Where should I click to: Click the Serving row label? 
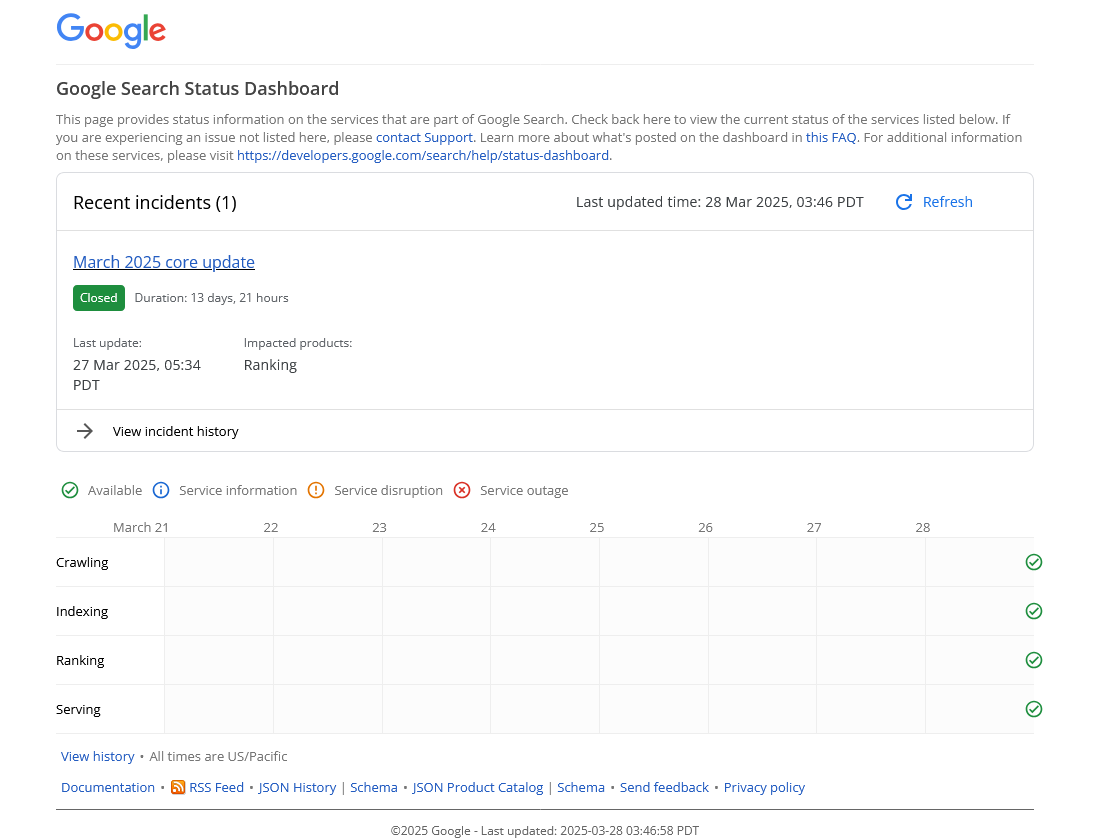[x=78, y=709]
